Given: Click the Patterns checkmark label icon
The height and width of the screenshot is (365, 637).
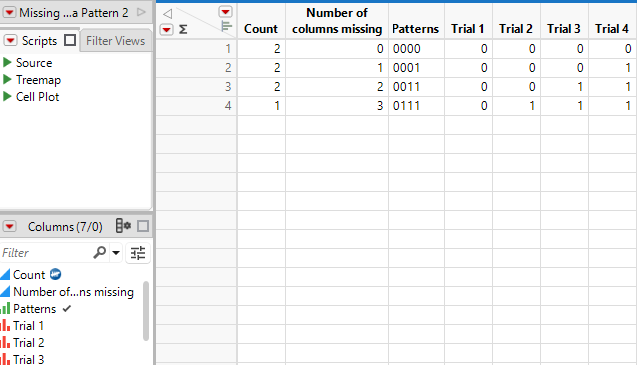Looking at the screenshot, I should click(67, 309).
